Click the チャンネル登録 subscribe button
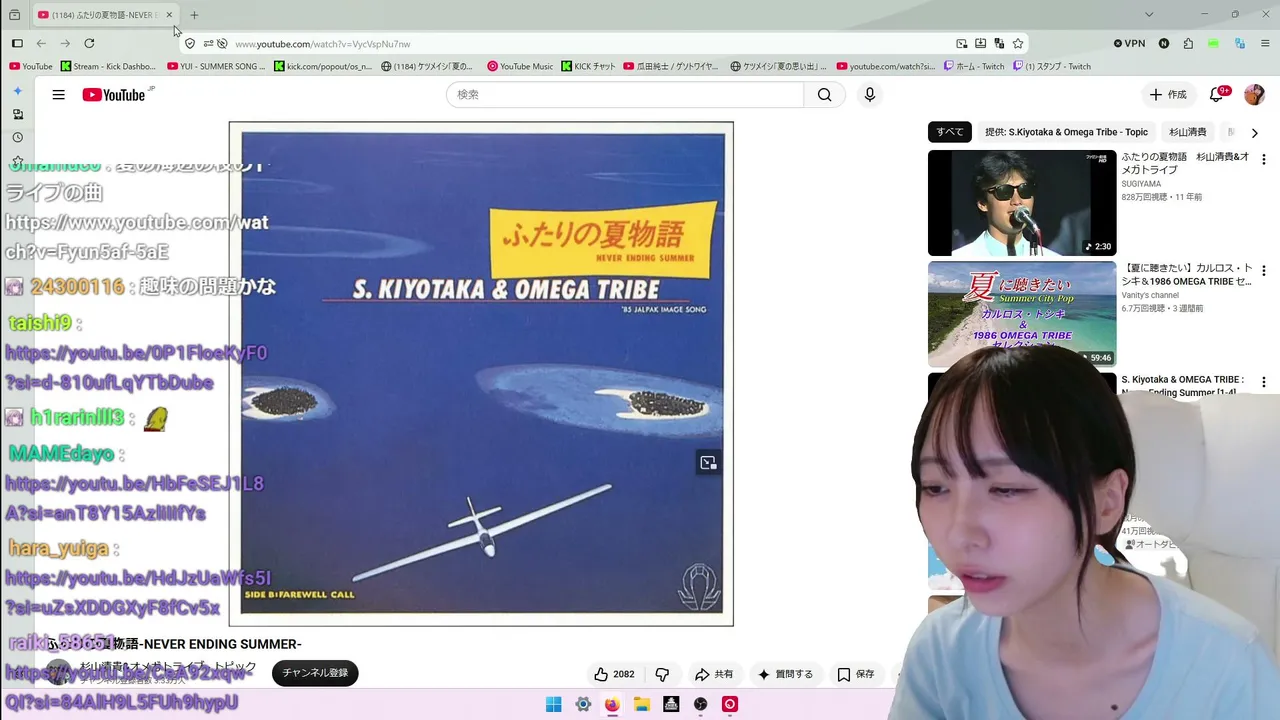 click(x=315, y=673)
